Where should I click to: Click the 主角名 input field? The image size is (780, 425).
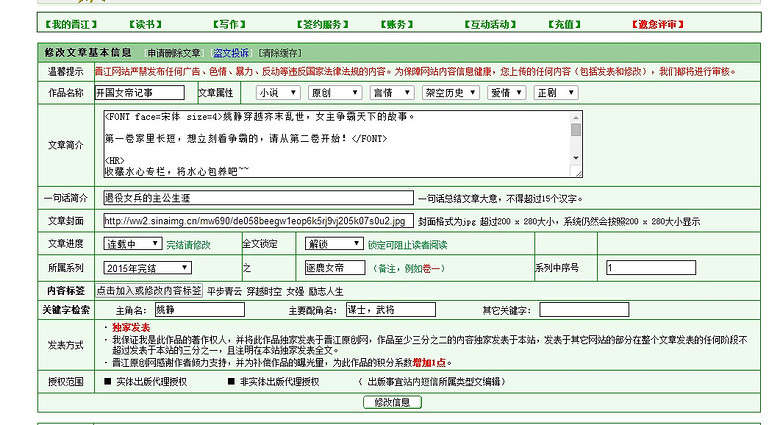pyautogui.click(x=200, y=310)
